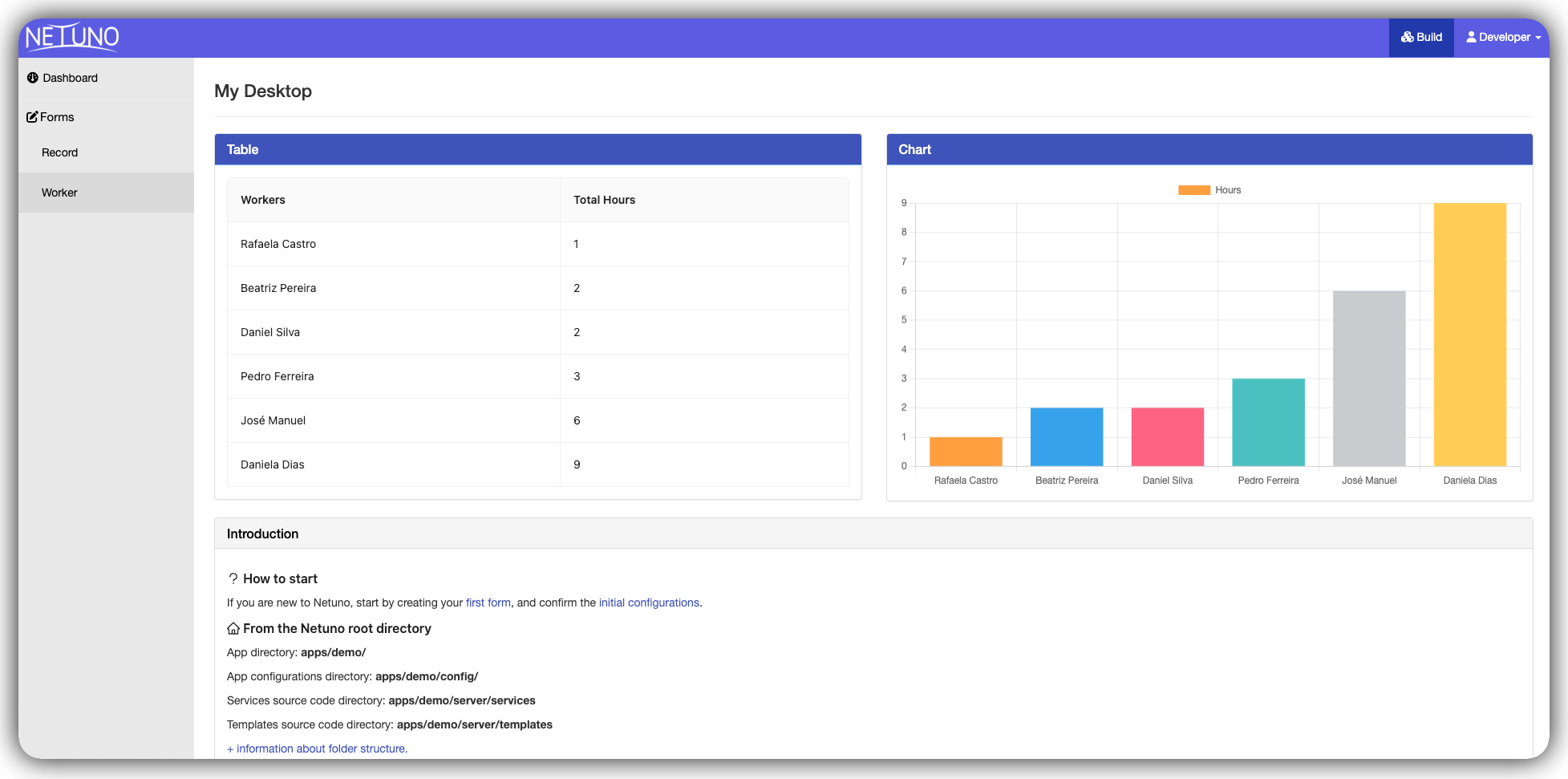Select Worker in the sidebar
Image resolution: width=1568 pixels, height=779 pixels.
tap(59, 193)
